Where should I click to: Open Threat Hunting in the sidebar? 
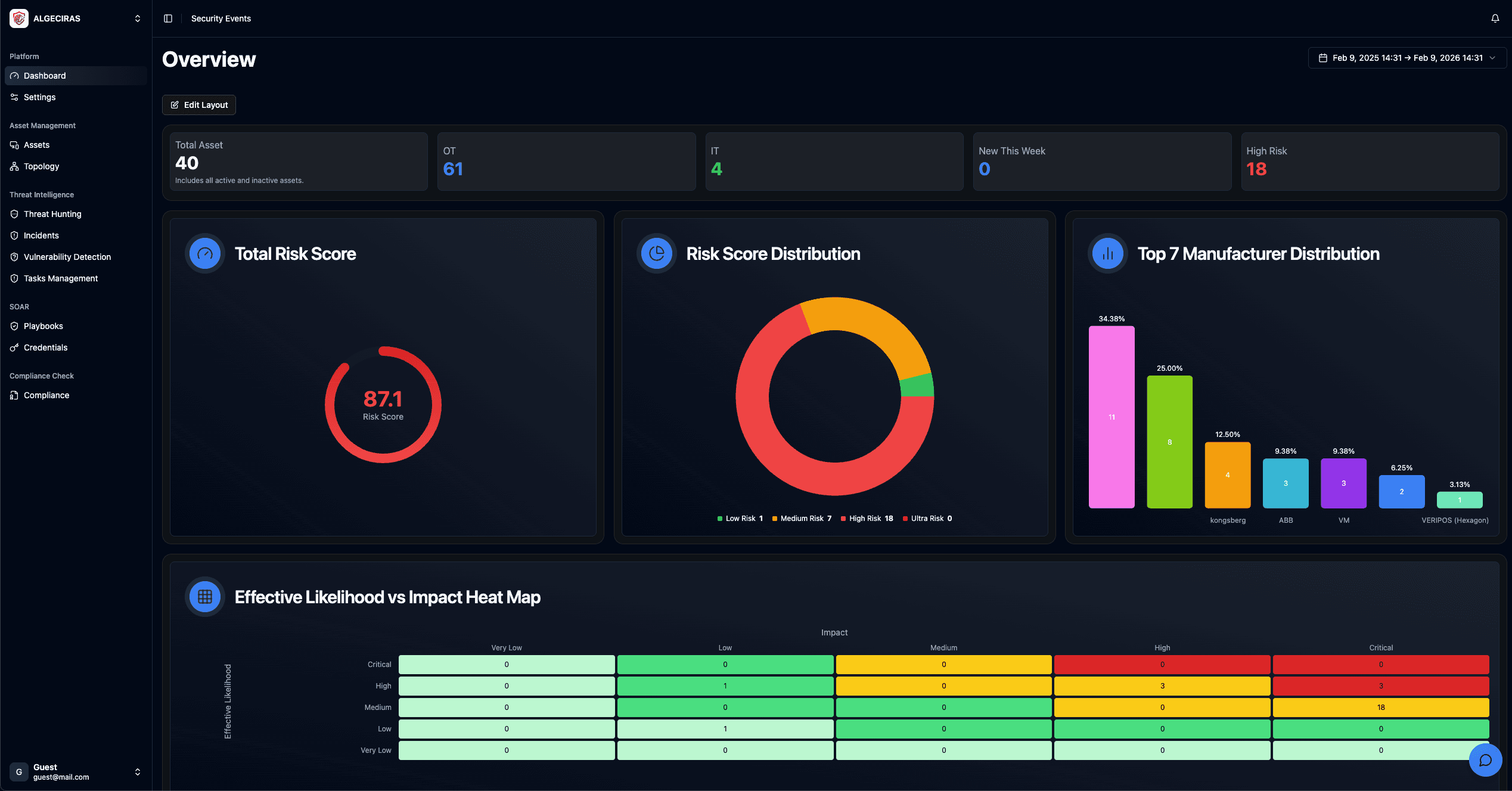52,214
